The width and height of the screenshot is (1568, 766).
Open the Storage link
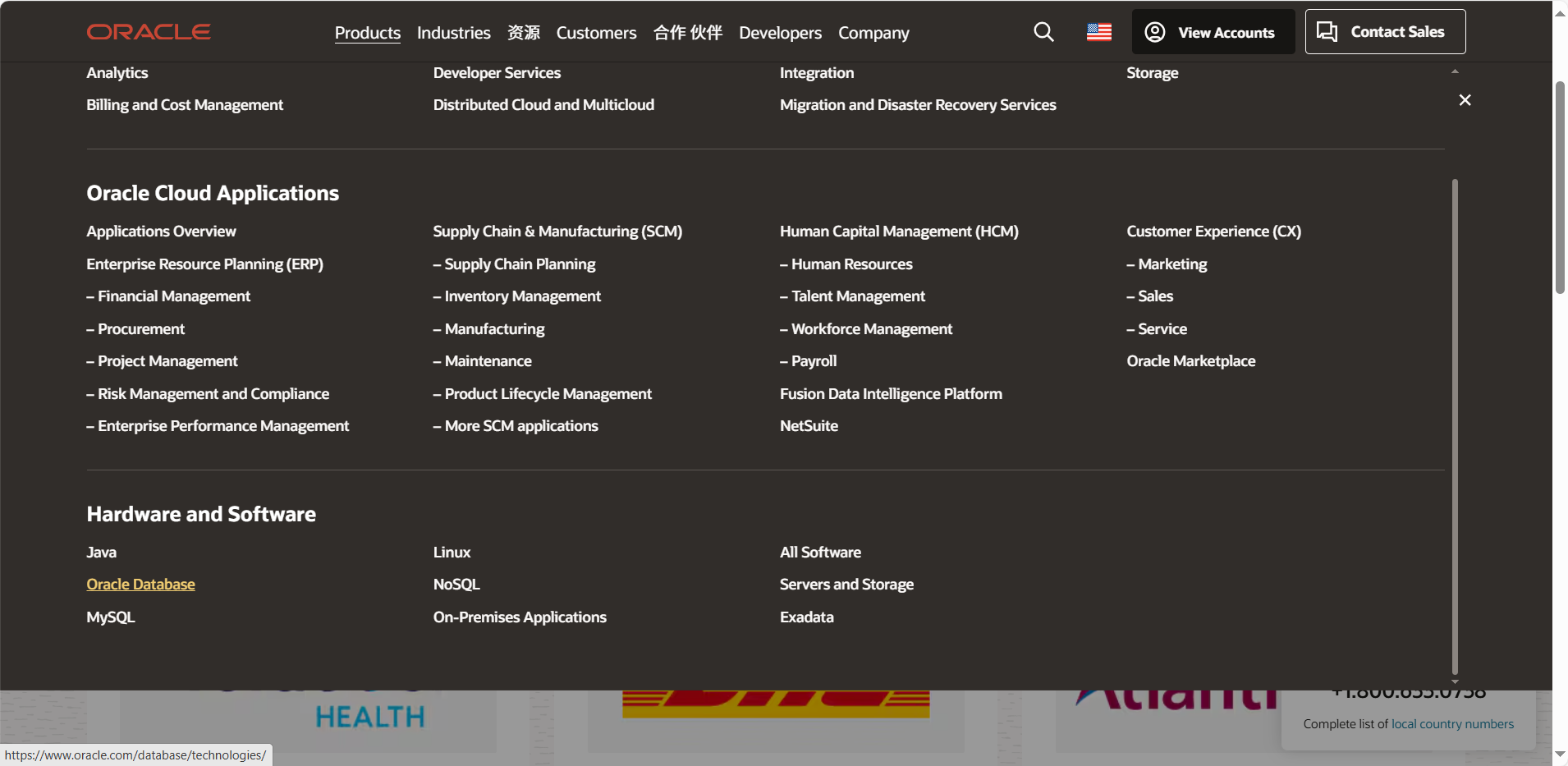tap(1153, 73)
